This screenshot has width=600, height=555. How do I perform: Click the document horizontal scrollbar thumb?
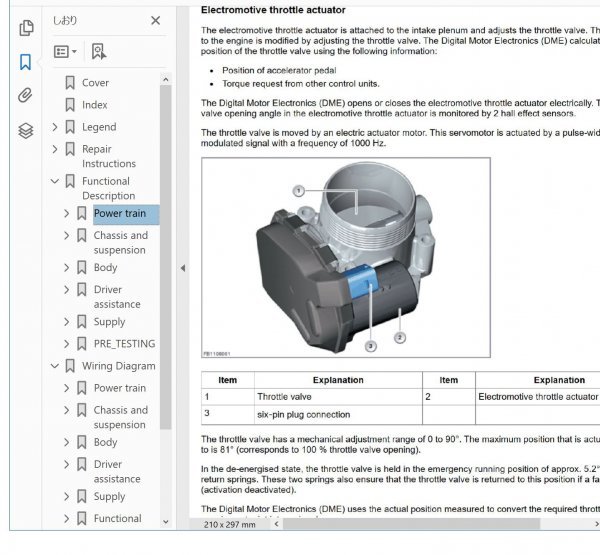411,524
